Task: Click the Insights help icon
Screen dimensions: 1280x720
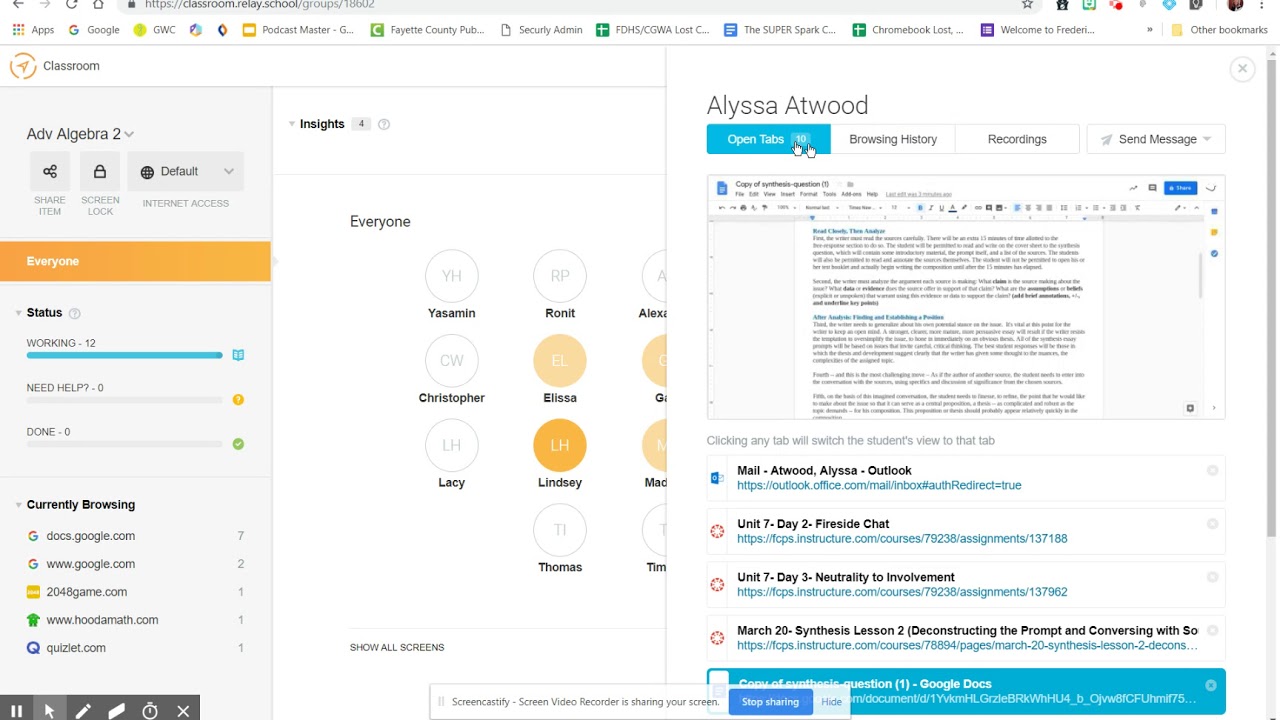Action: pyautogui.click(x=384, y=124)
